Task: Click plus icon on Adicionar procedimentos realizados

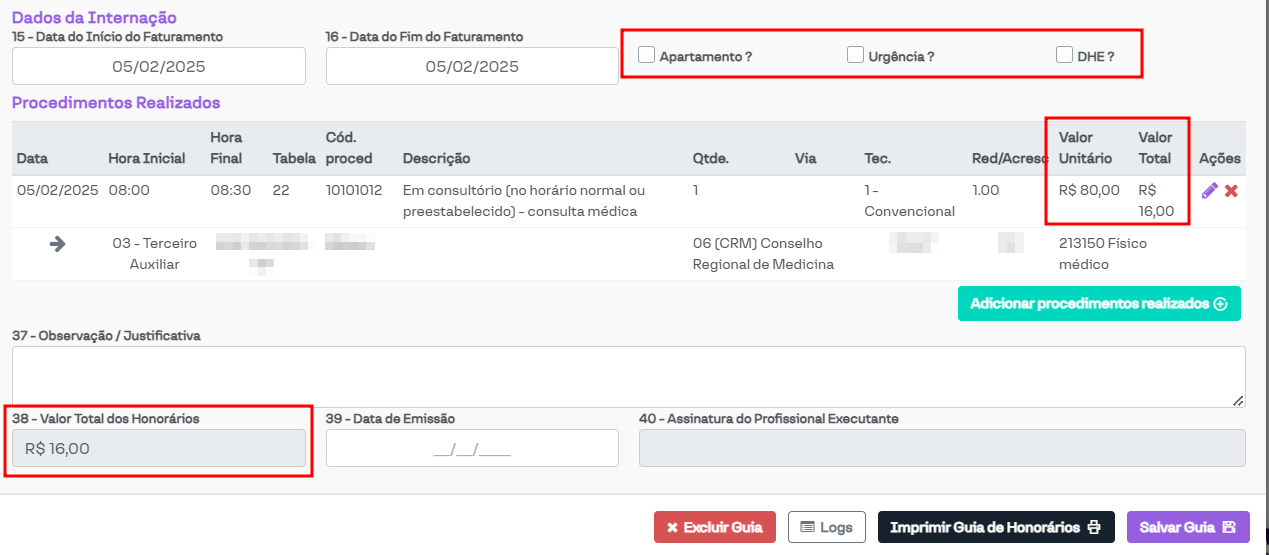Action: click(1220, 304)
